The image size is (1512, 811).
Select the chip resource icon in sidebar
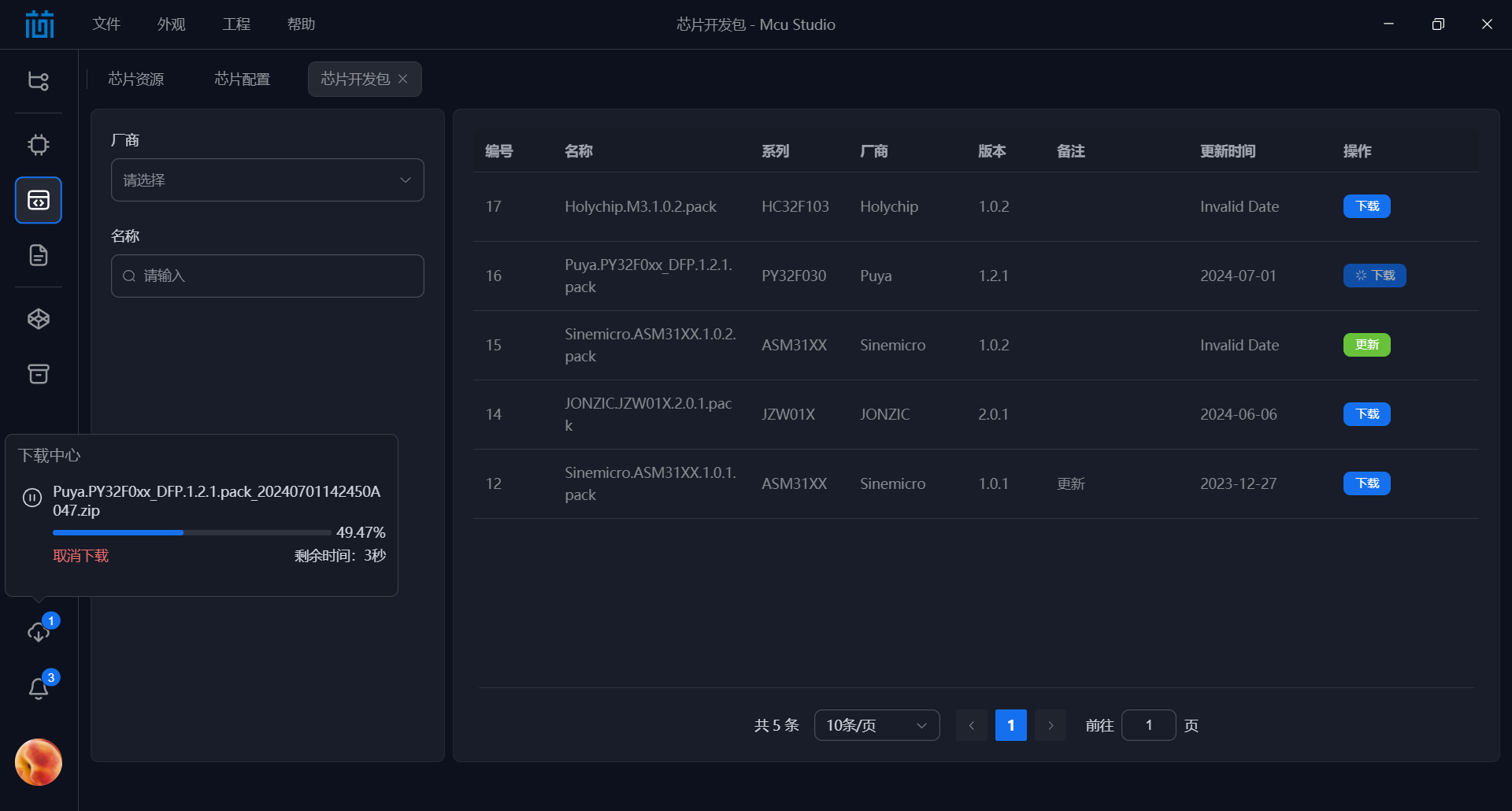[x=38, y=144]
